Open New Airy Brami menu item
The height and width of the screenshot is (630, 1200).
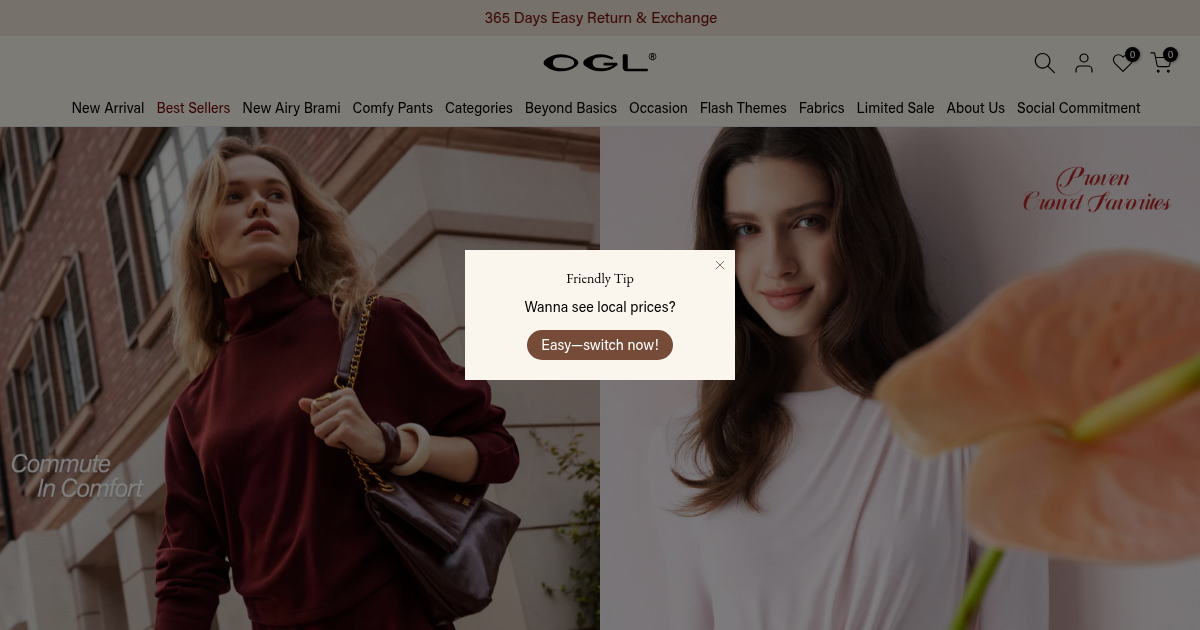click(x=291, y=108)
